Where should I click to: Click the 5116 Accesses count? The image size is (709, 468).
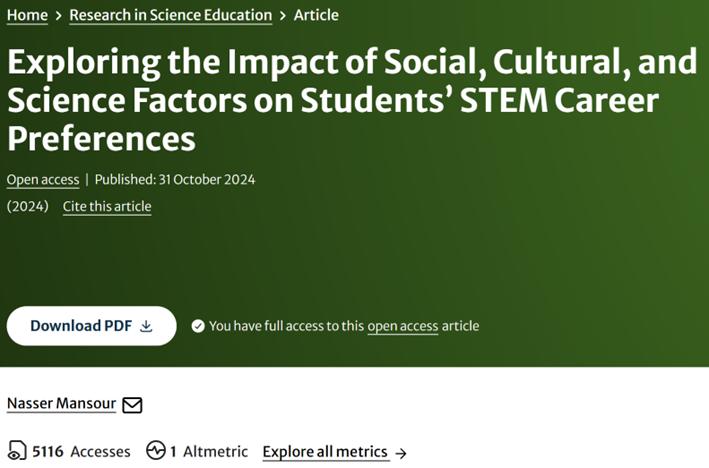click(81, 452)
